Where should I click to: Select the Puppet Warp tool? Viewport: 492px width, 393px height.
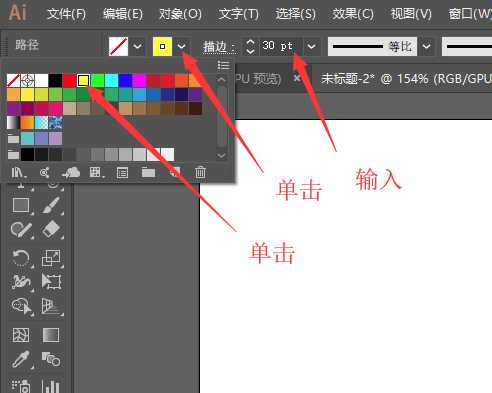(21, 282)
